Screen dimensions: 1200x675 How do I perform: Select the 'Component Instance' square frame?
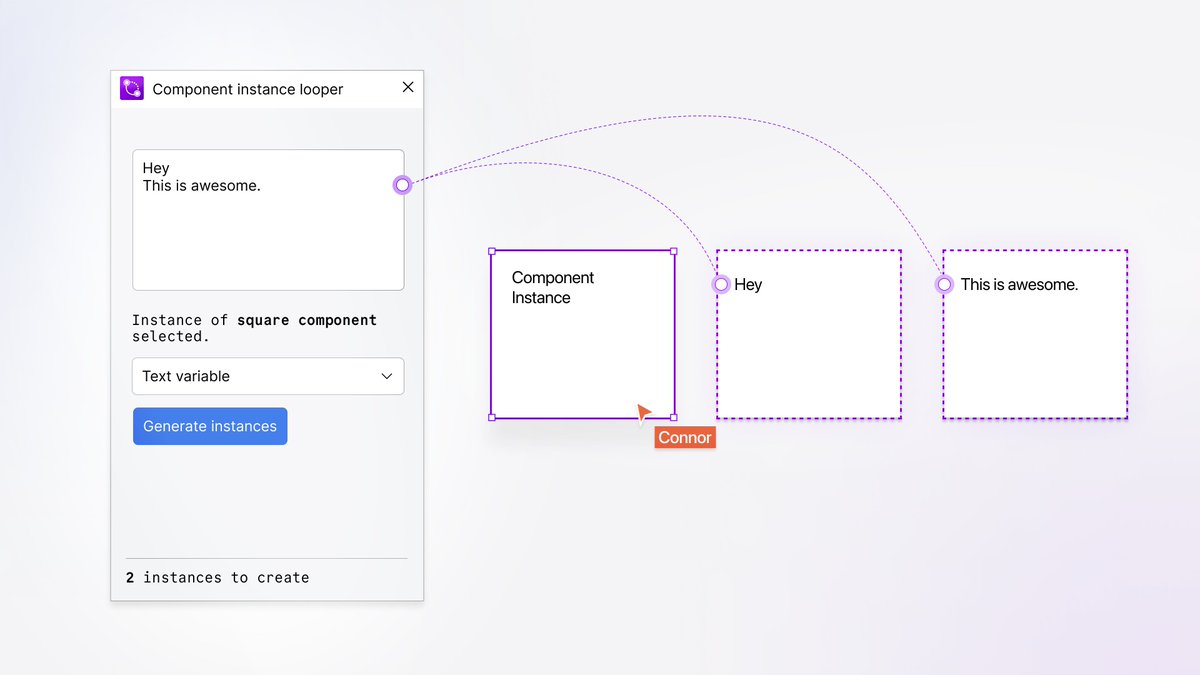click(583, 334)
